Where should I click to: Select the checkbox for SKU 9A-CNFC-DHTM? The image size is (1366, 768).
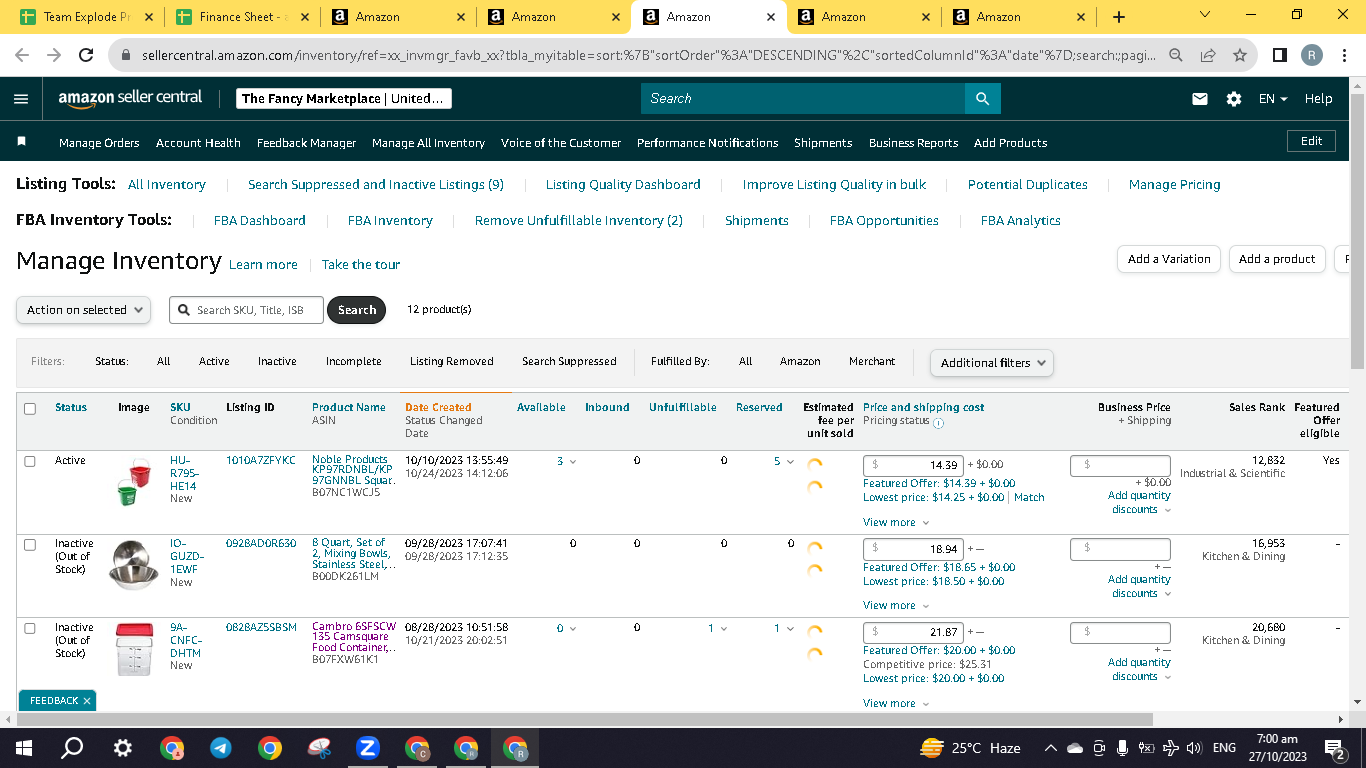pos(30,628)
